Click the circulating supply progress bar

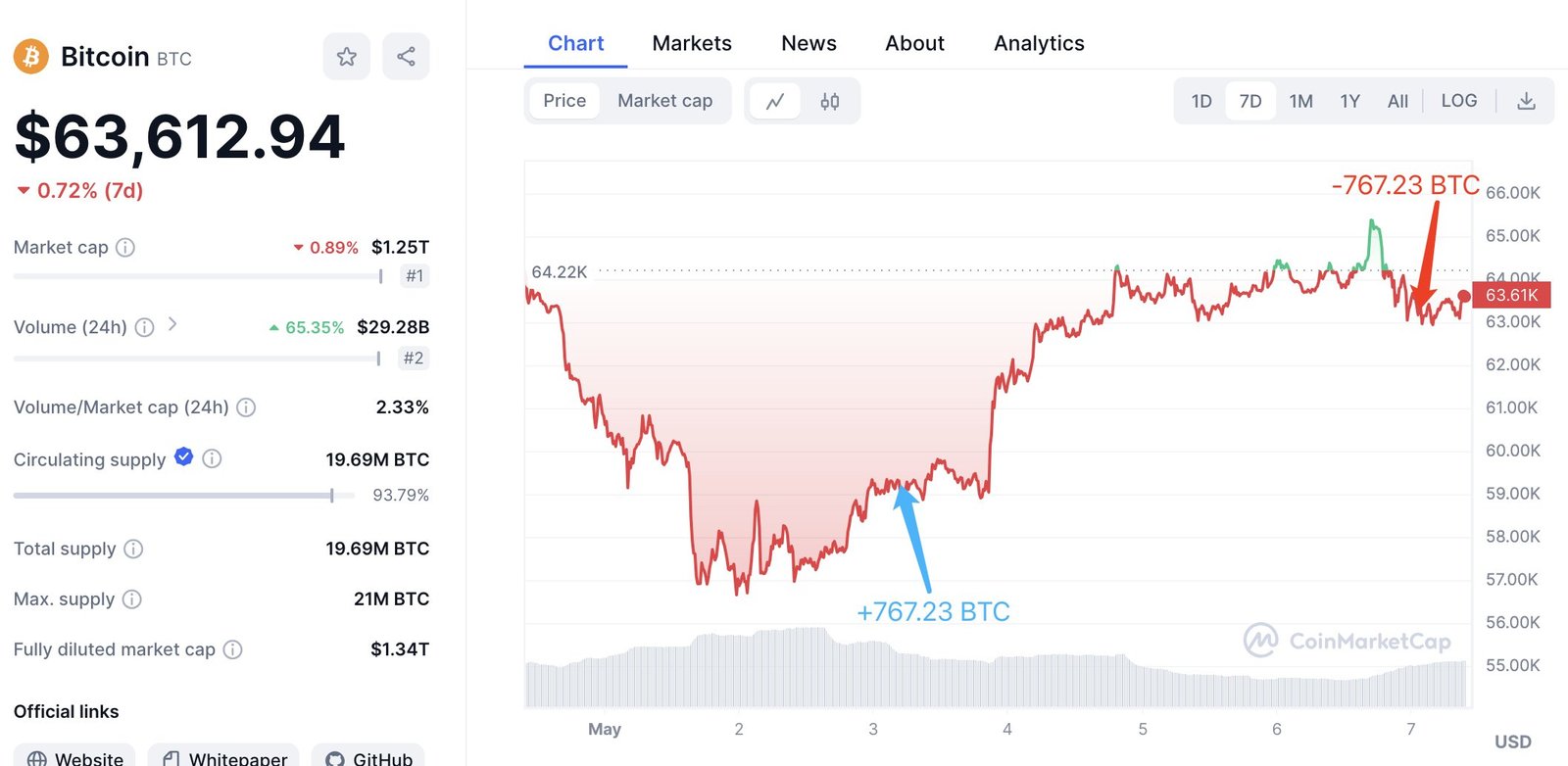pos(176,496)
